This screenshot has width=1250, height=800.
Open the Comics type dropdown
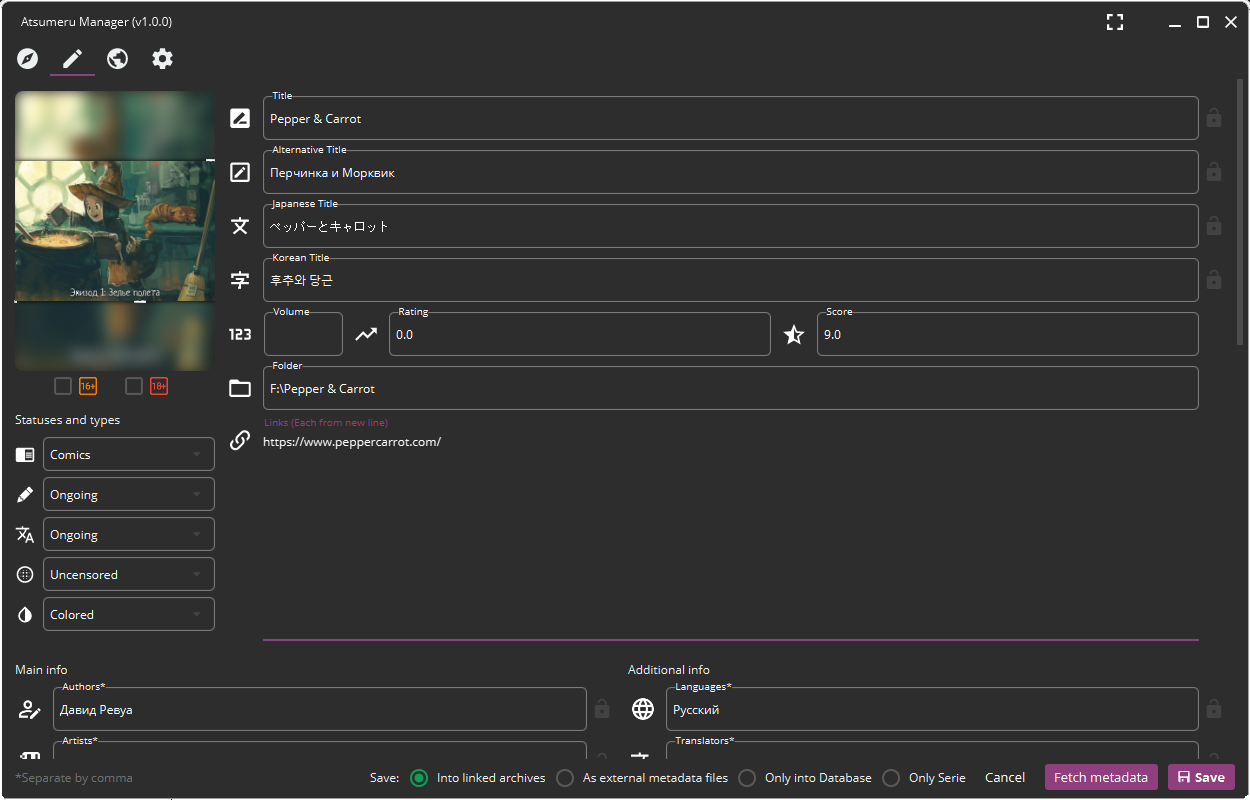coord(129,454)
